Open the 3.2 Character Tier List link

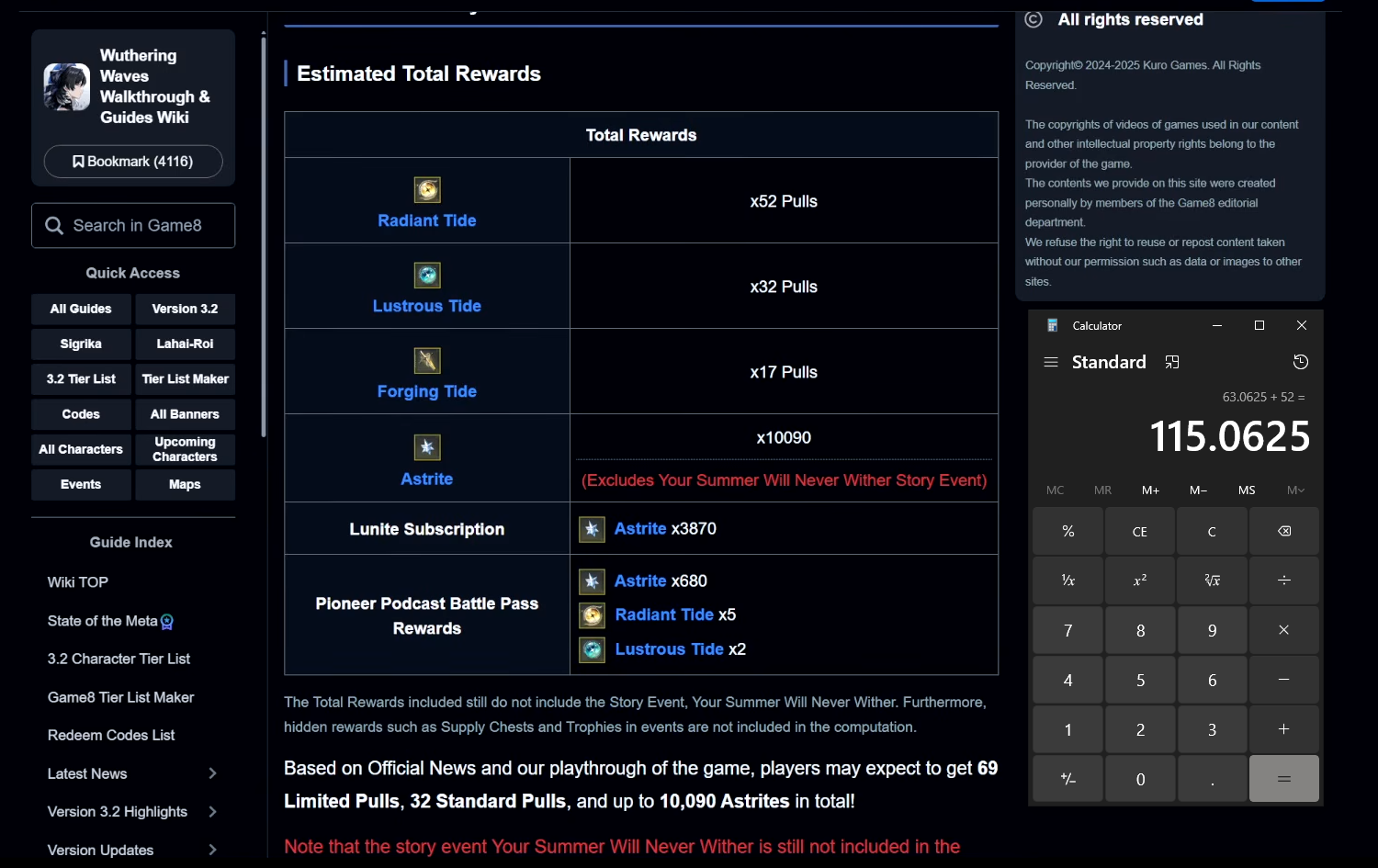[x=119, y=659]
